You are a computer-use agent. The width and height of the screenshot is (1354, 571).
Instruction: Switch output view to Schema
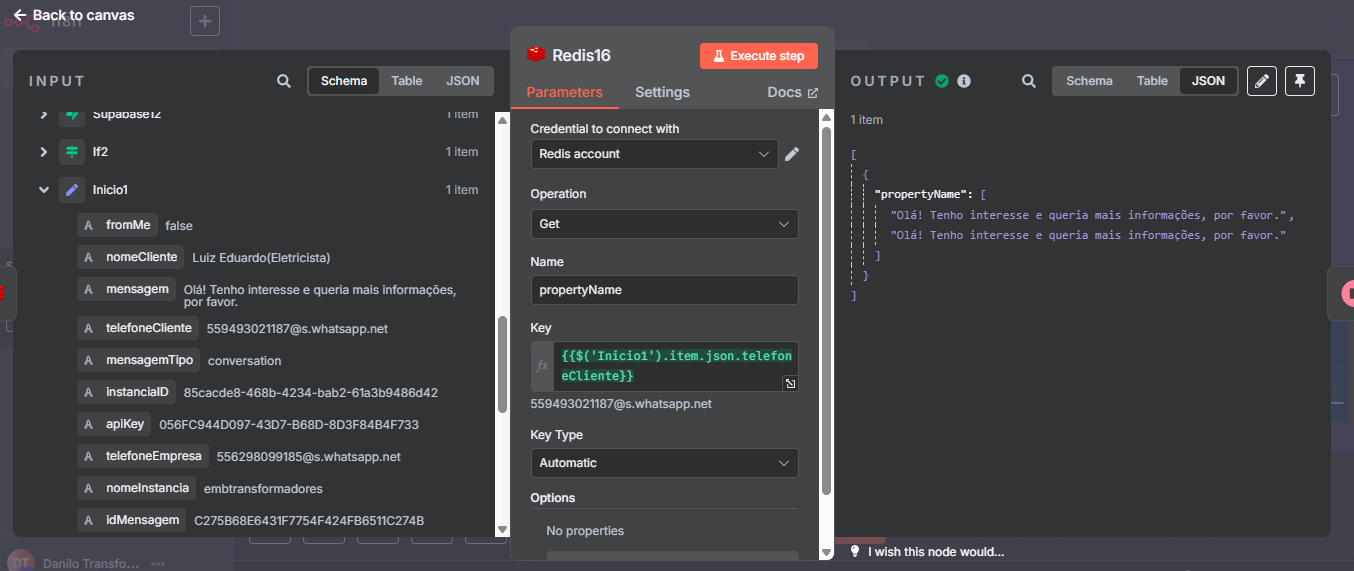[x=1089, y=81]
